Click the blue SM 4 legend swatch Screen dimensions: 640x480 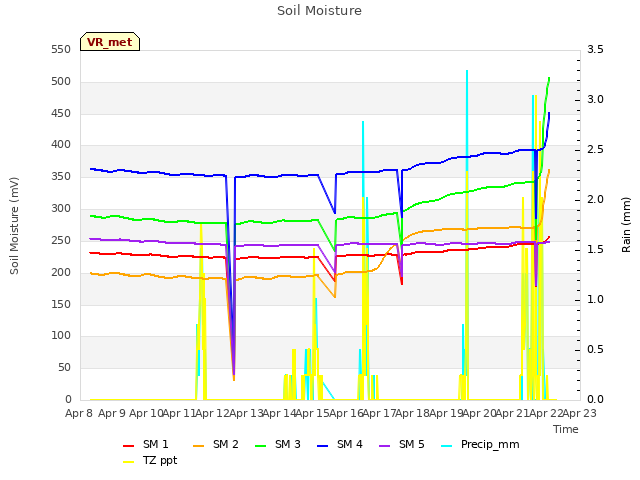(322, 445)
